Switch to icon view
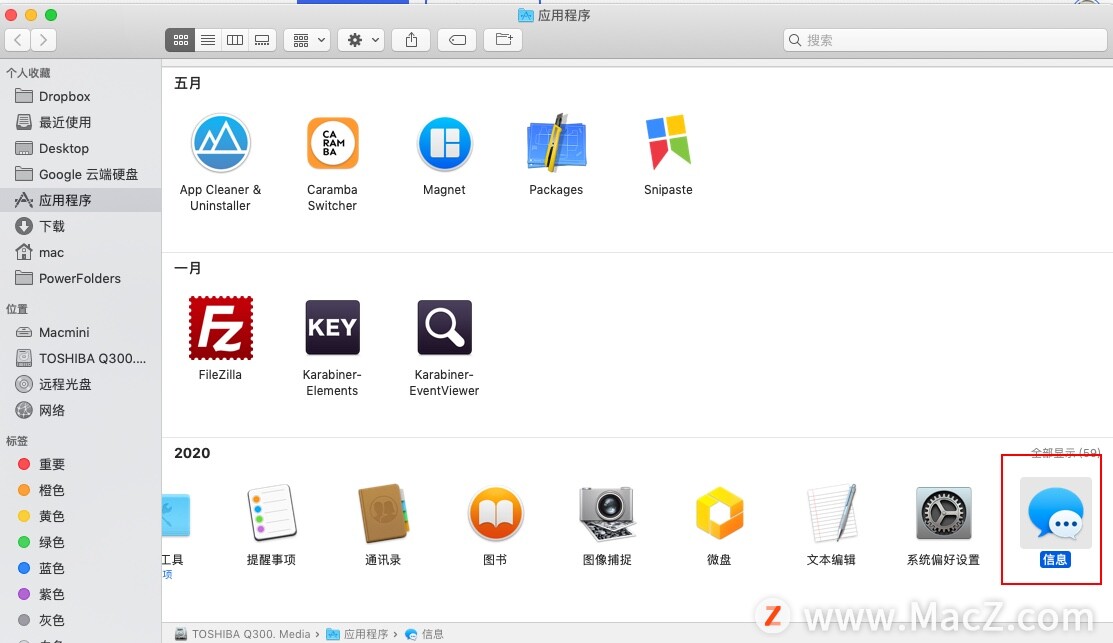The image size is (1113, 643). [x=180, y=40]
